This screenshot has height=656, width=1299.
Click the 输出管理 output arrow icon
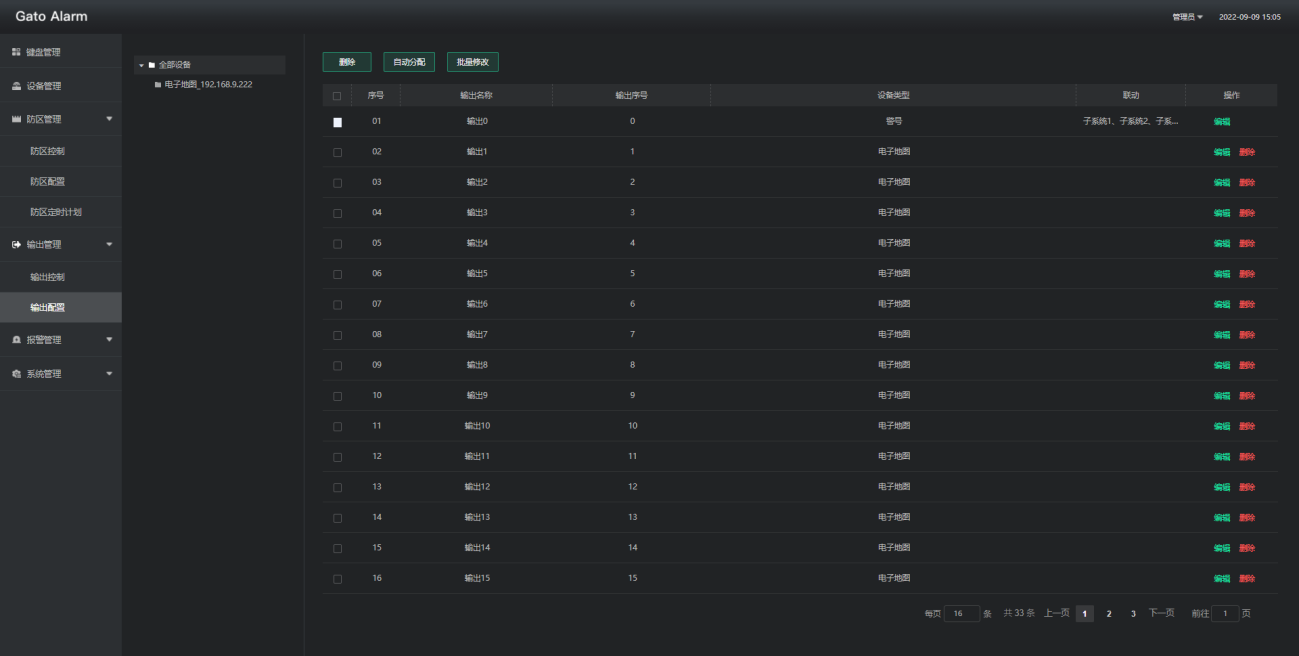click(16, 244)
